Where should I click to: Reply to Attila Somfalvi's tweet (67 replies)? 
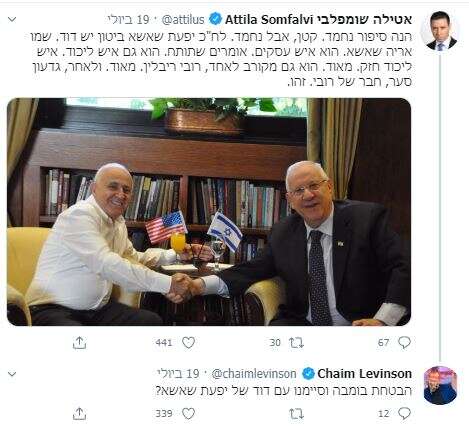point(404,343)
